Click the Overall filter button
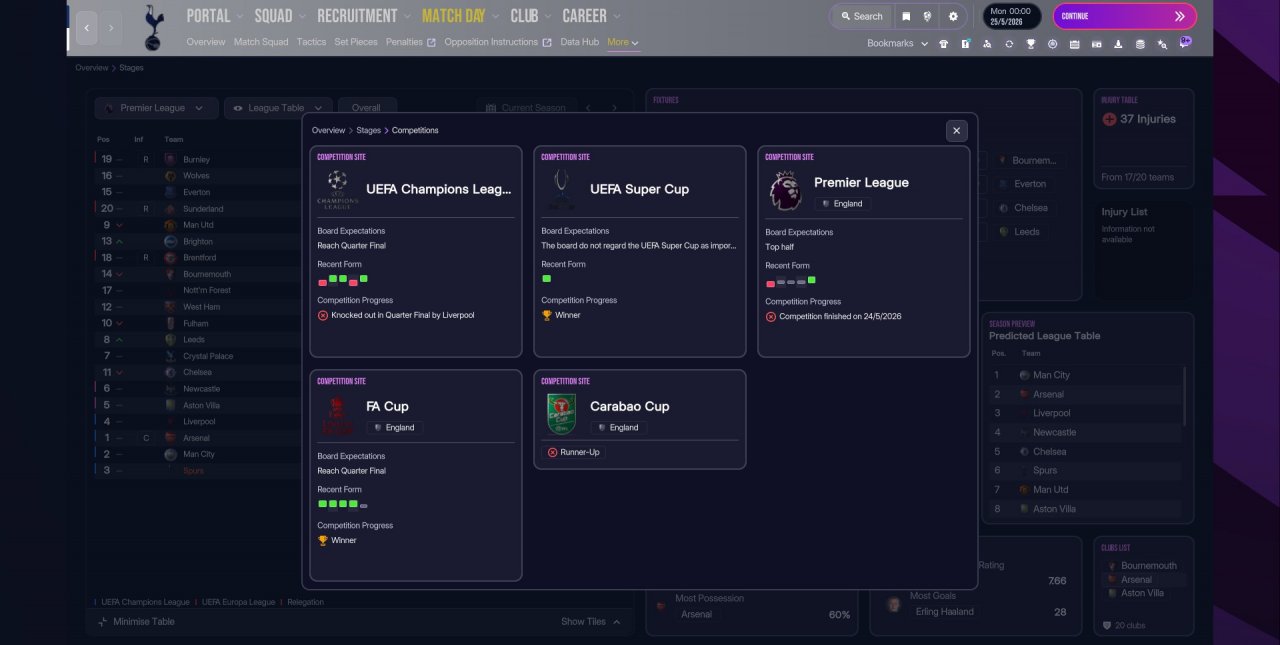The width and height of the screenshot is (1280, 645). 367,108
